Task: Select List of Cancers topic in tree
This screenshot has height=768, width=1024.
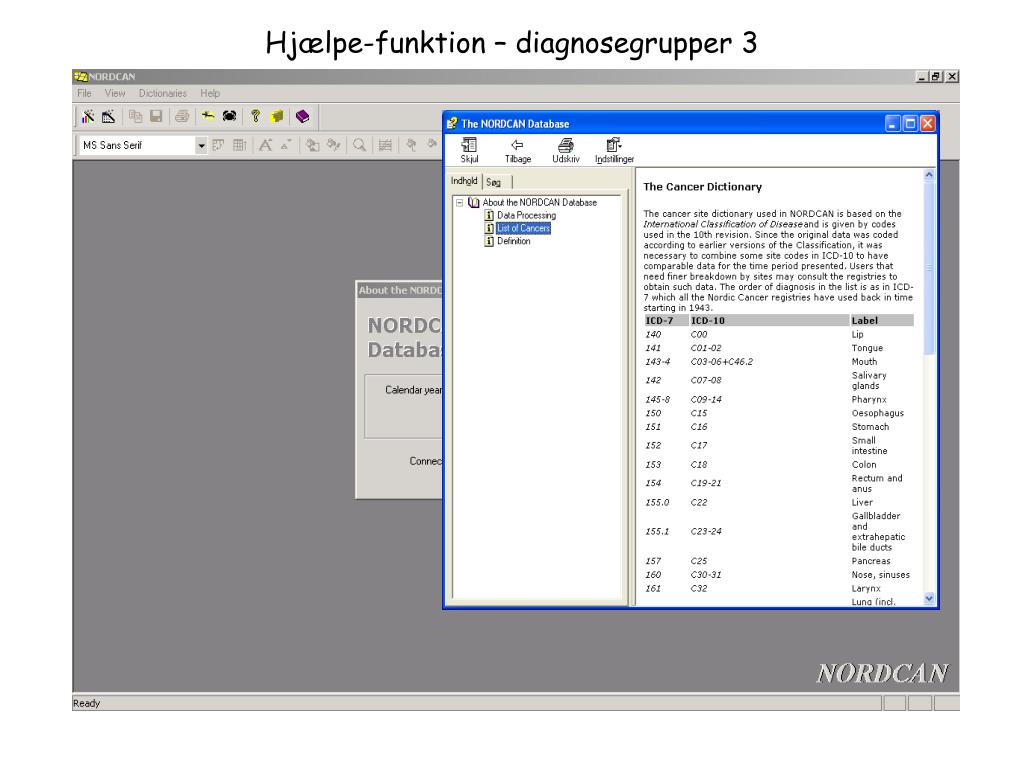Action: pyautogui.click(x=524, y=228)
